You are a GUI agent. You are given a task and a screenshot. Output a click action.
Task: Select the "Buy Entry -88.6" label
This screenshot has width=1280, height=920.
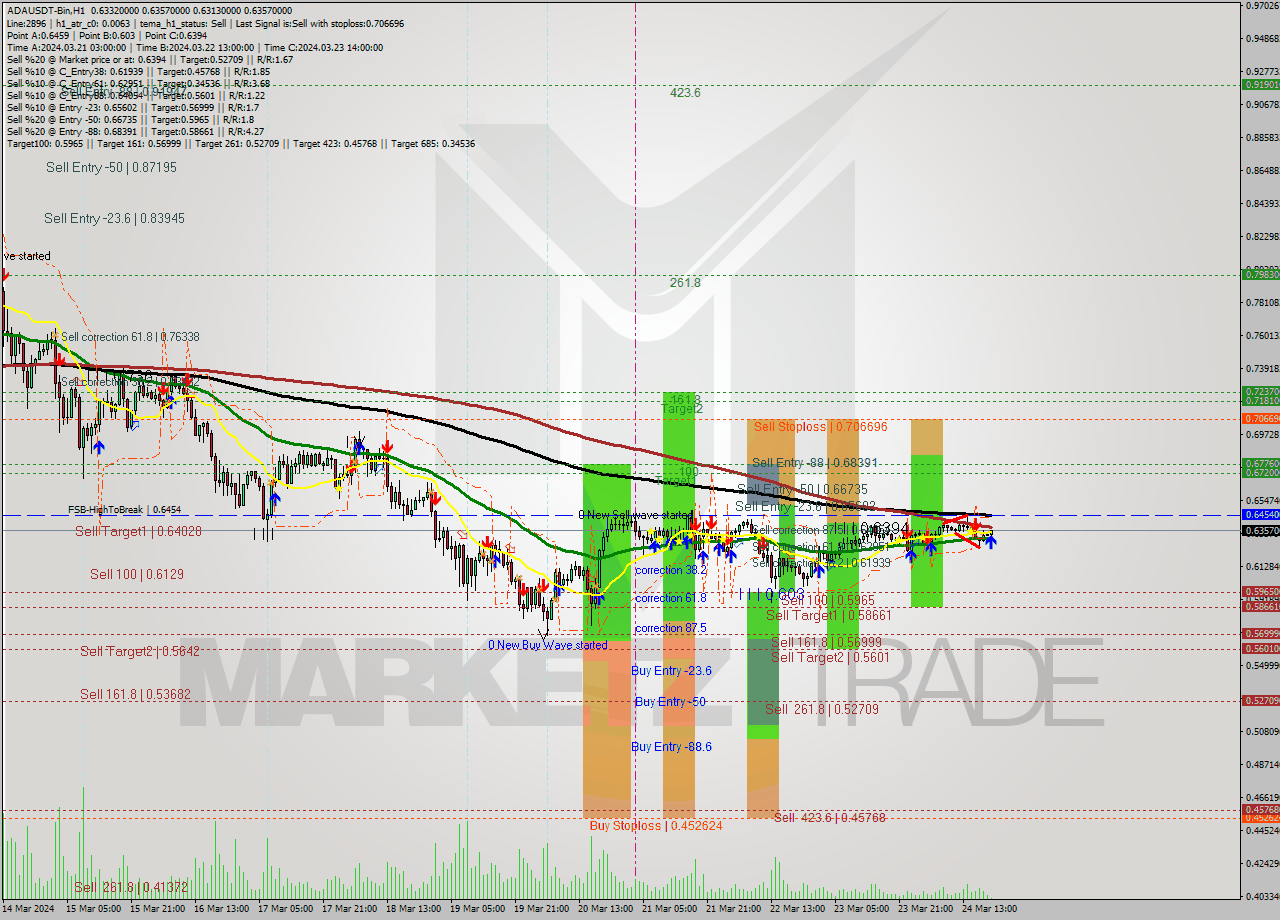click(x=672, y=747)
